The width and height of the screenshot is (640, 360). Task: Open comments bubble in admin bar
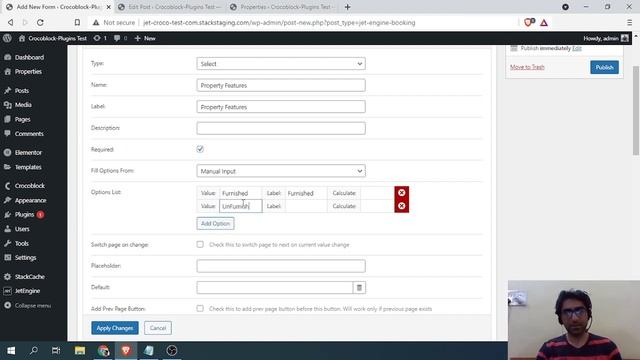(x=120, y=38)
